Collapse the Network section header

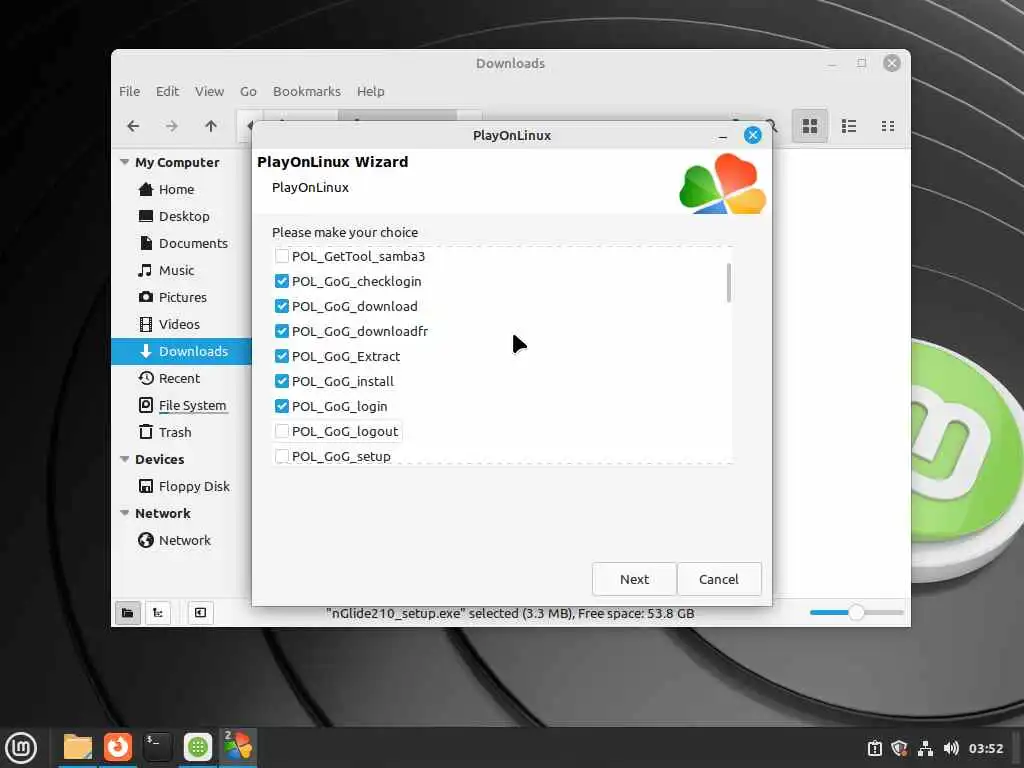tap(125, 513)
